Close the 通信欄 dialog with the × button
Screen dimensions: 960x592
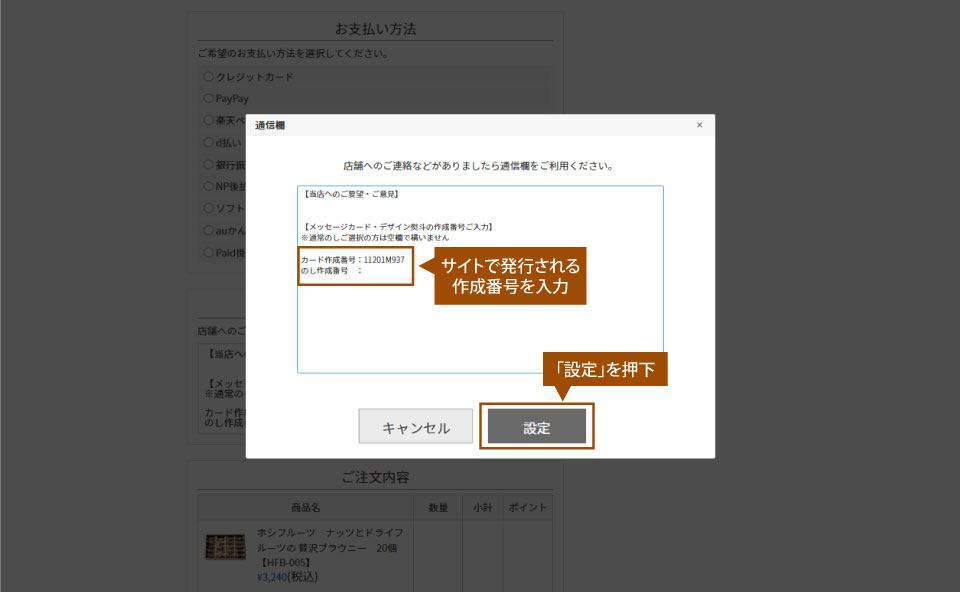(x=699, y=124)
